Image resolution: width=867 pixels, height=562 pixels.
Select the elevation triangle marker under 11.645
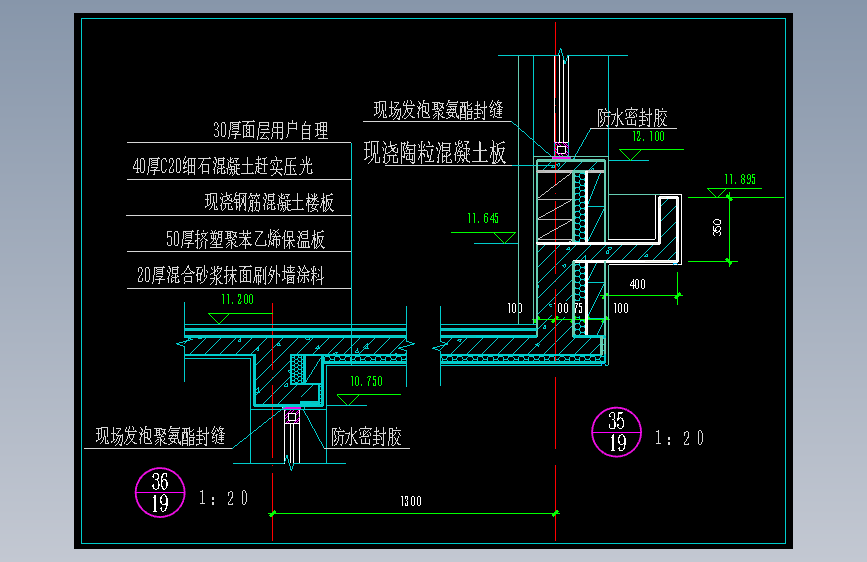coord(504,238)
